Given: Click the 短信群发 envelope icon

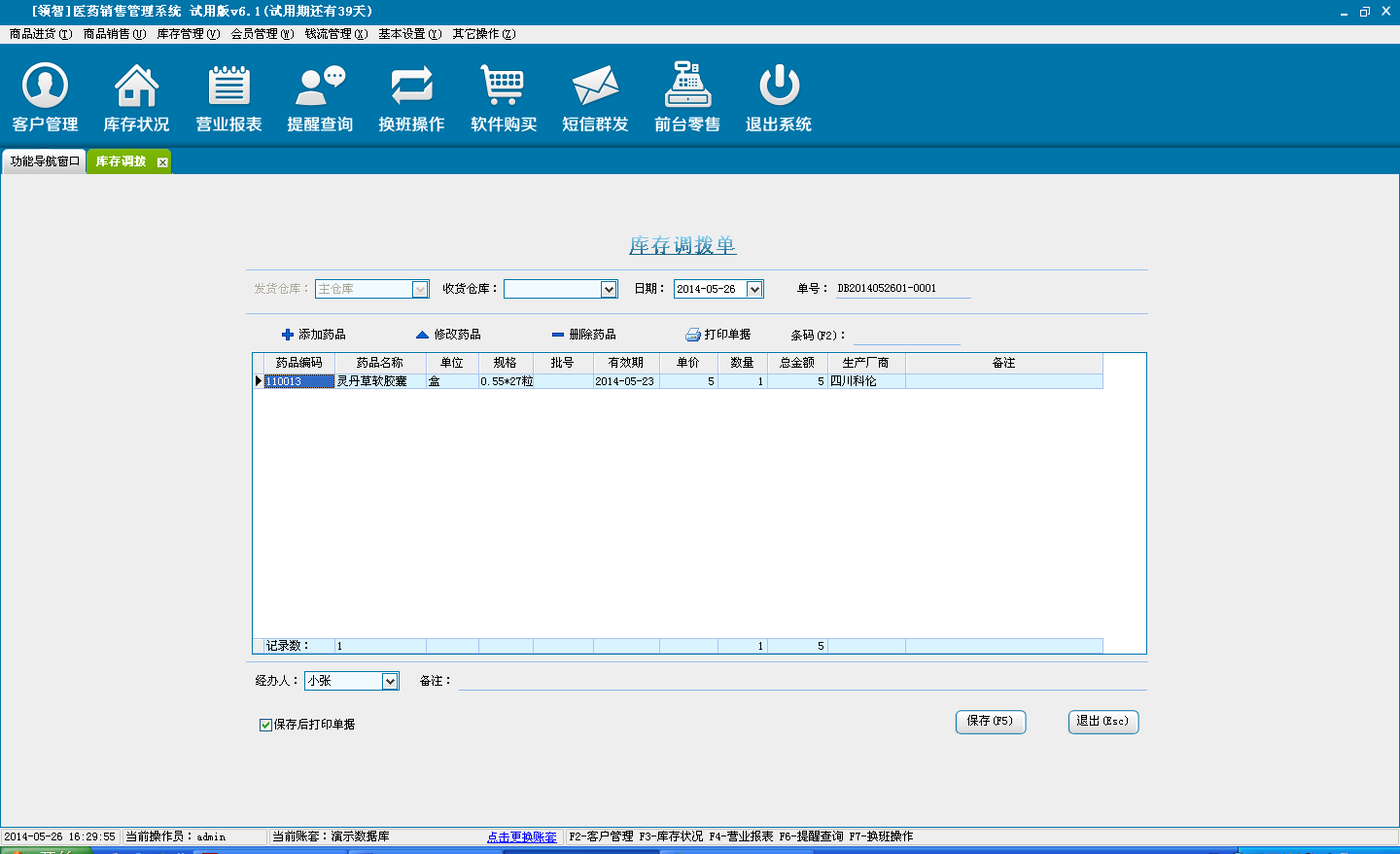Looking at the screenshot, I should pos(595,88).
